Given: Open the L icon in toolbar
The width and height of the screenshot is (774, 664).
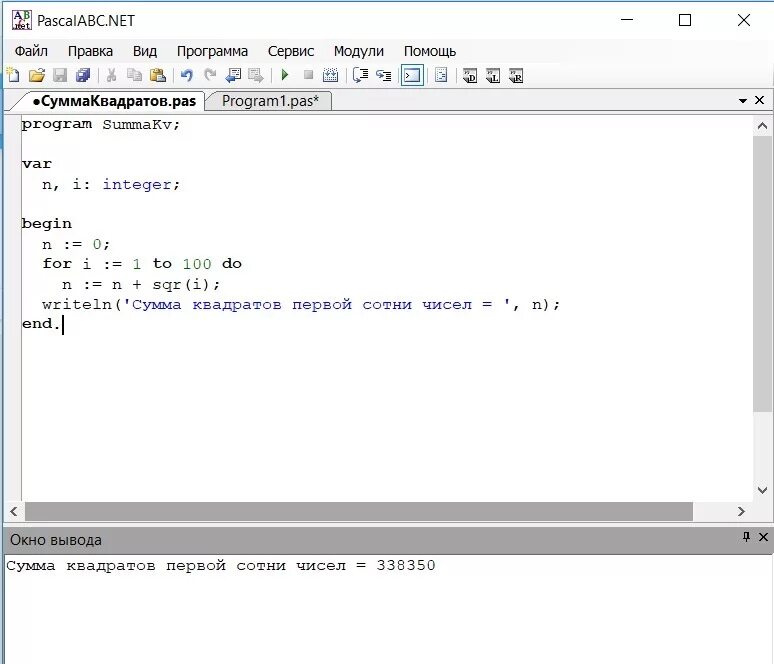Looking at the screenshot, I should [493, 76].
